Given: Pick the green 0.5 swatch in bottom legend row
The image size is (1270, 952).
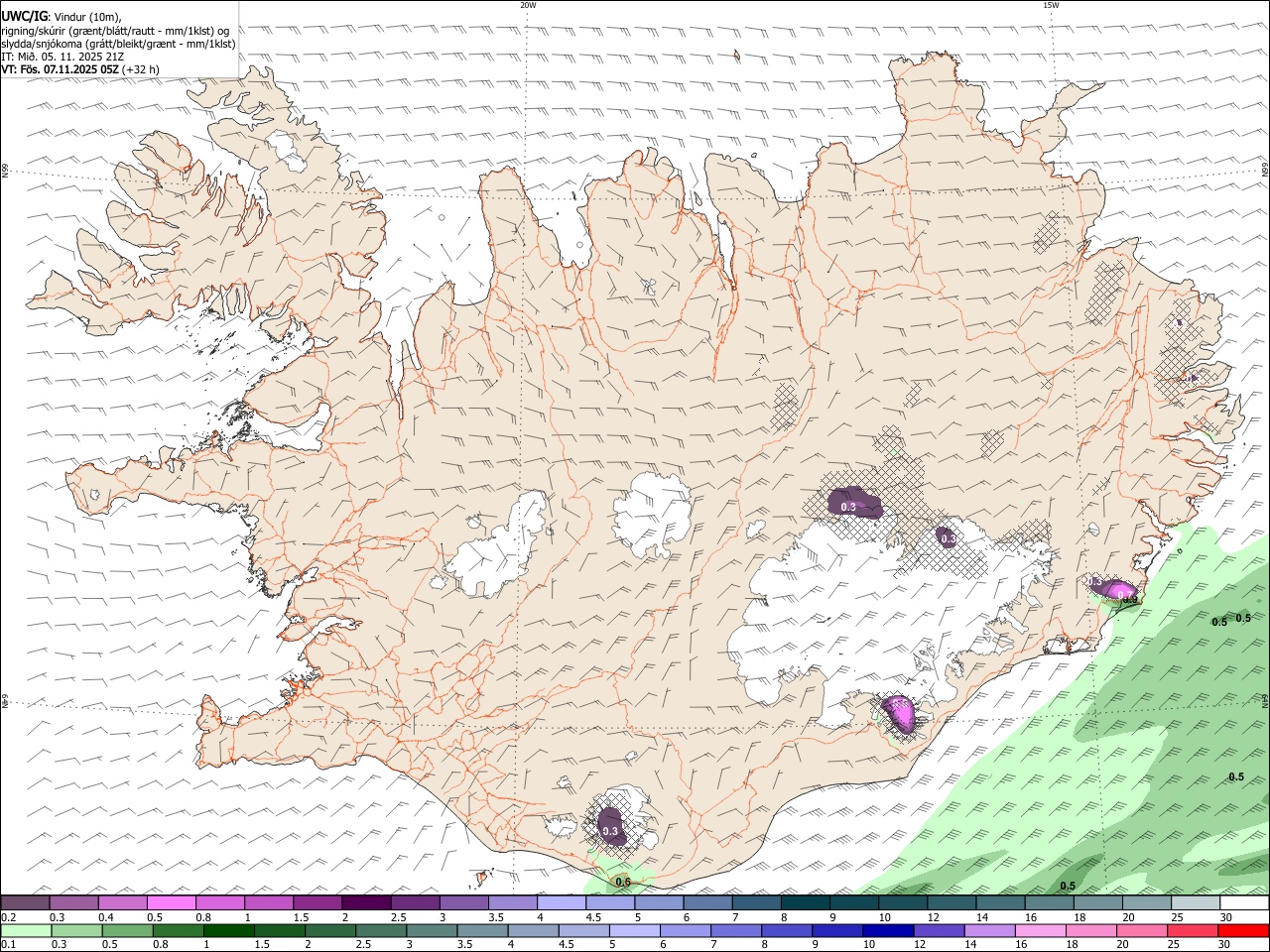Looking at the screenshot, I should tap(128, 931).
